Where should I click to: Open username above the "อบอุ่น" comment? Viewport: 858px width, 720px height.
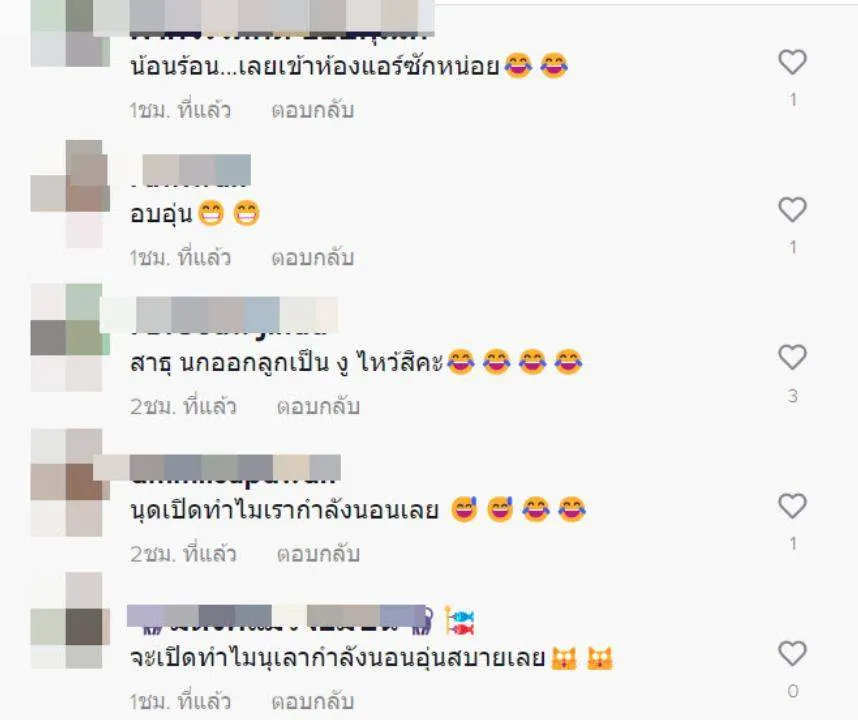click(x=189, y=172)
